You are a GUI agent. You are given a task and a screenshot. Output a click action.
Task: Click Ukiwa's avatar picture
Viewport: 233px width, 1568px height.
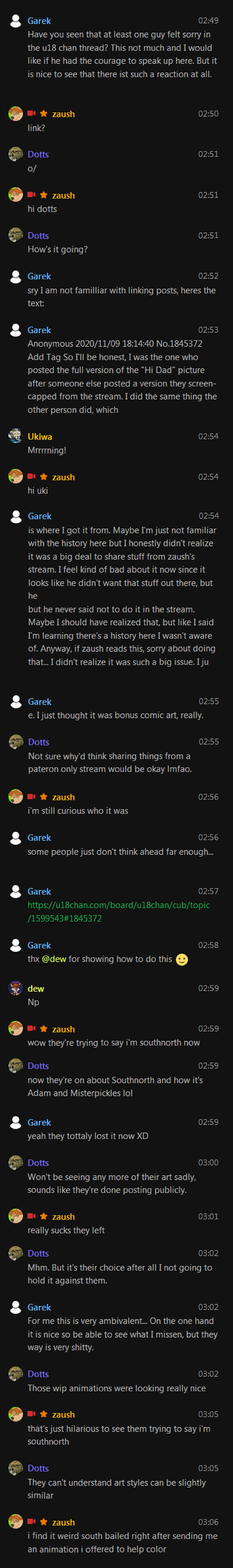[x=16, y=436]
